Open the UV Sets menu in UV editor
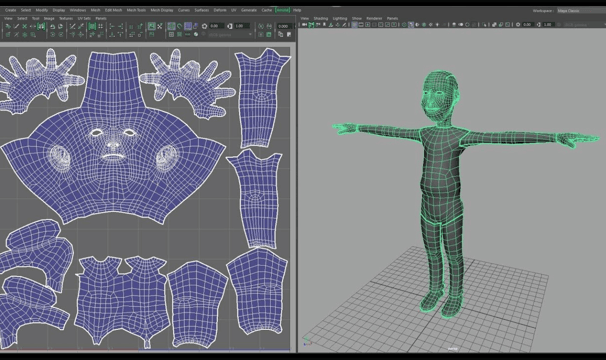 pyautogui.click(x=84, y=18)
